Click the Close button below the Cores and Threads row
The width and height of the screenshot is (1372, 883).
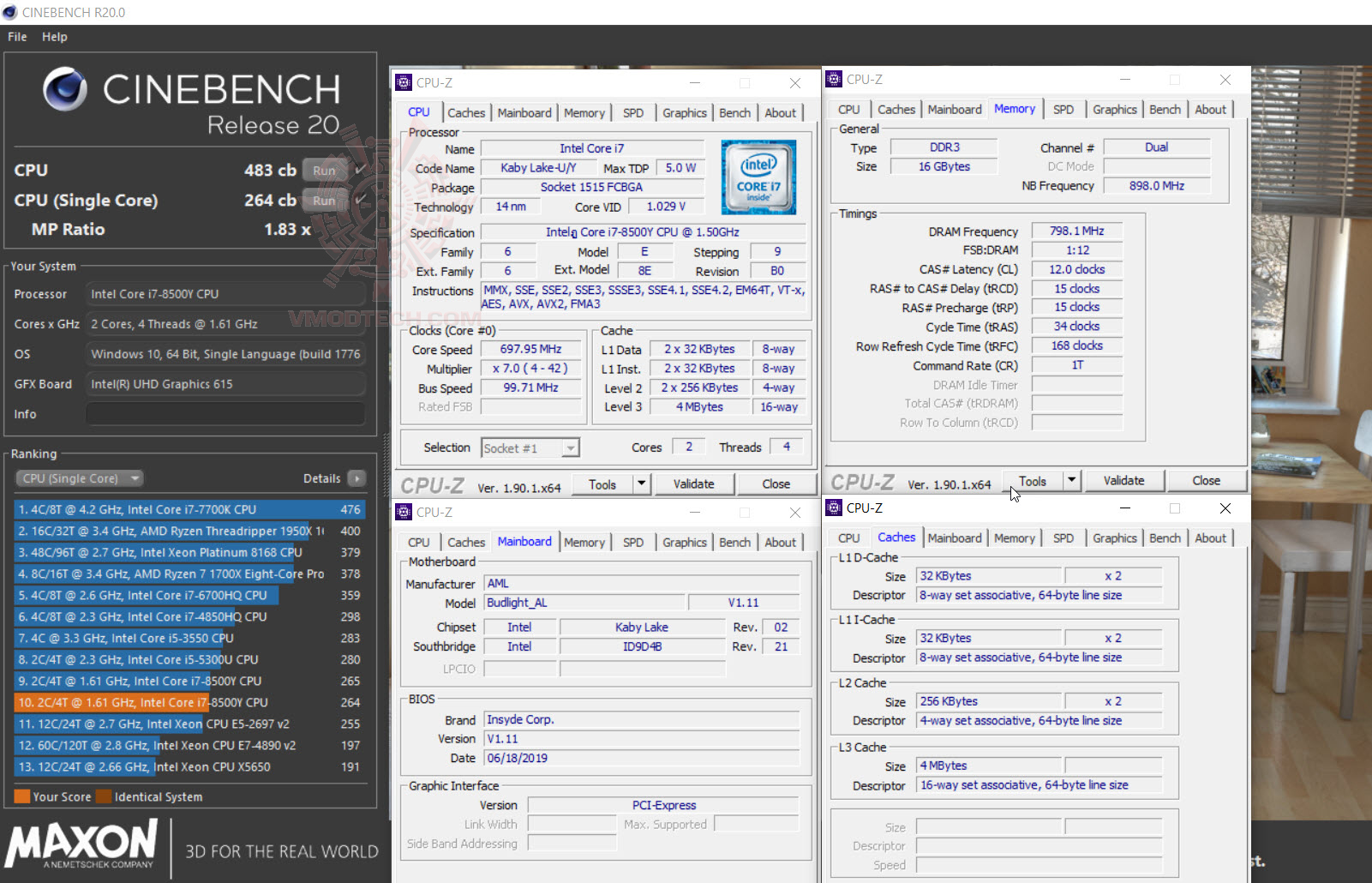(776, 484)
